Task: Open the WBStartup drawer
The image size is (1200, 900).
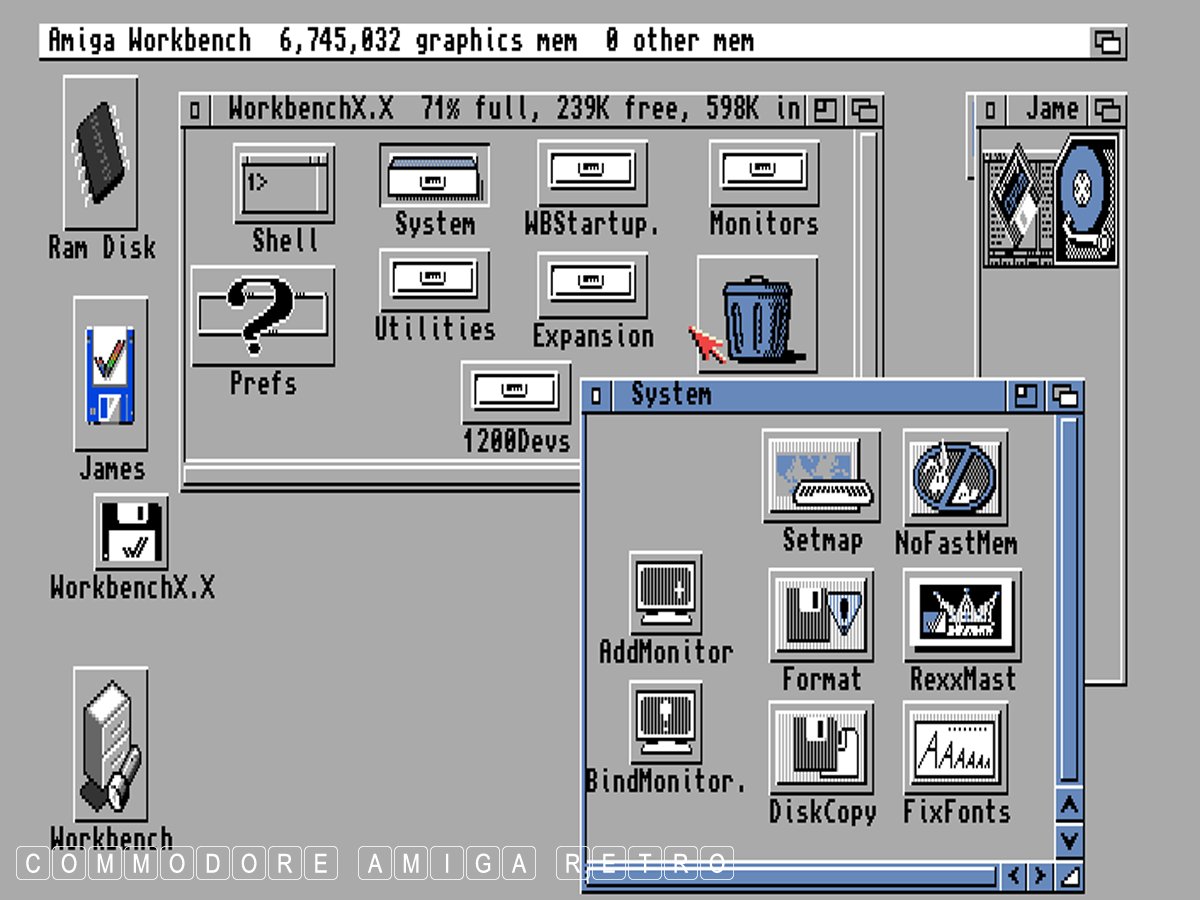Action: click(592, 173)
